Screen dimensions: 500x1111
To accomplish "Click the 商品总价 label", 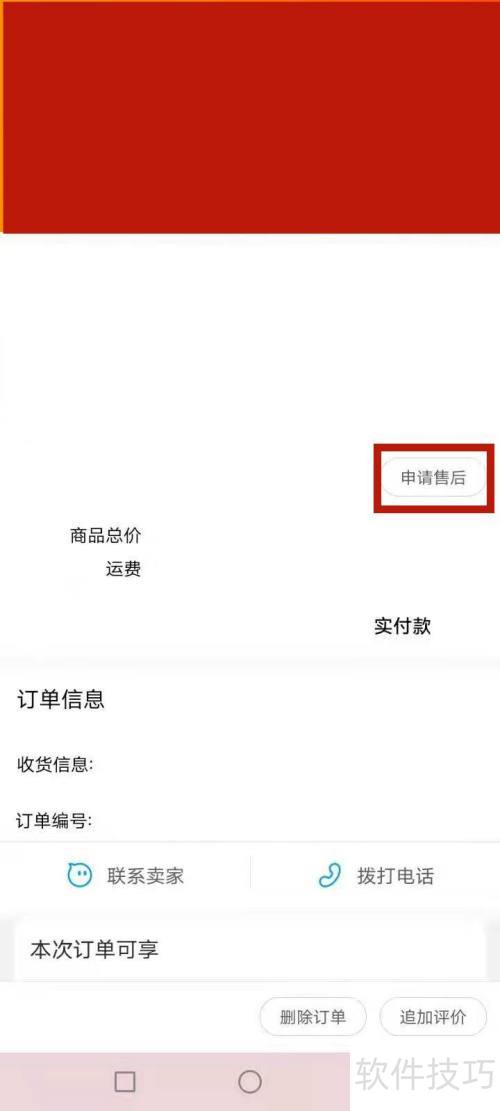I will (106, 536).
